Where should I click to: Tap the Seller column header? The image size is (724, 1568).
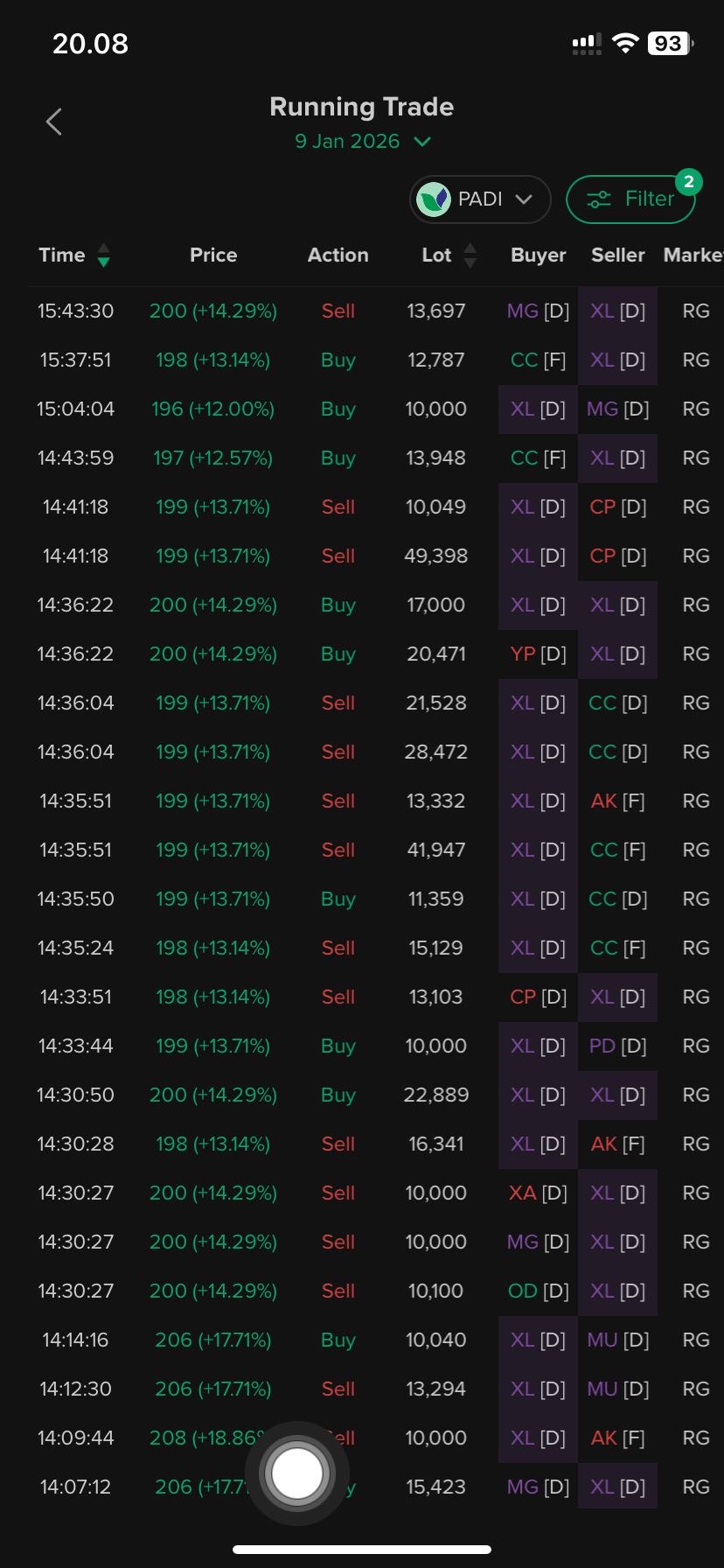point(617,255)
